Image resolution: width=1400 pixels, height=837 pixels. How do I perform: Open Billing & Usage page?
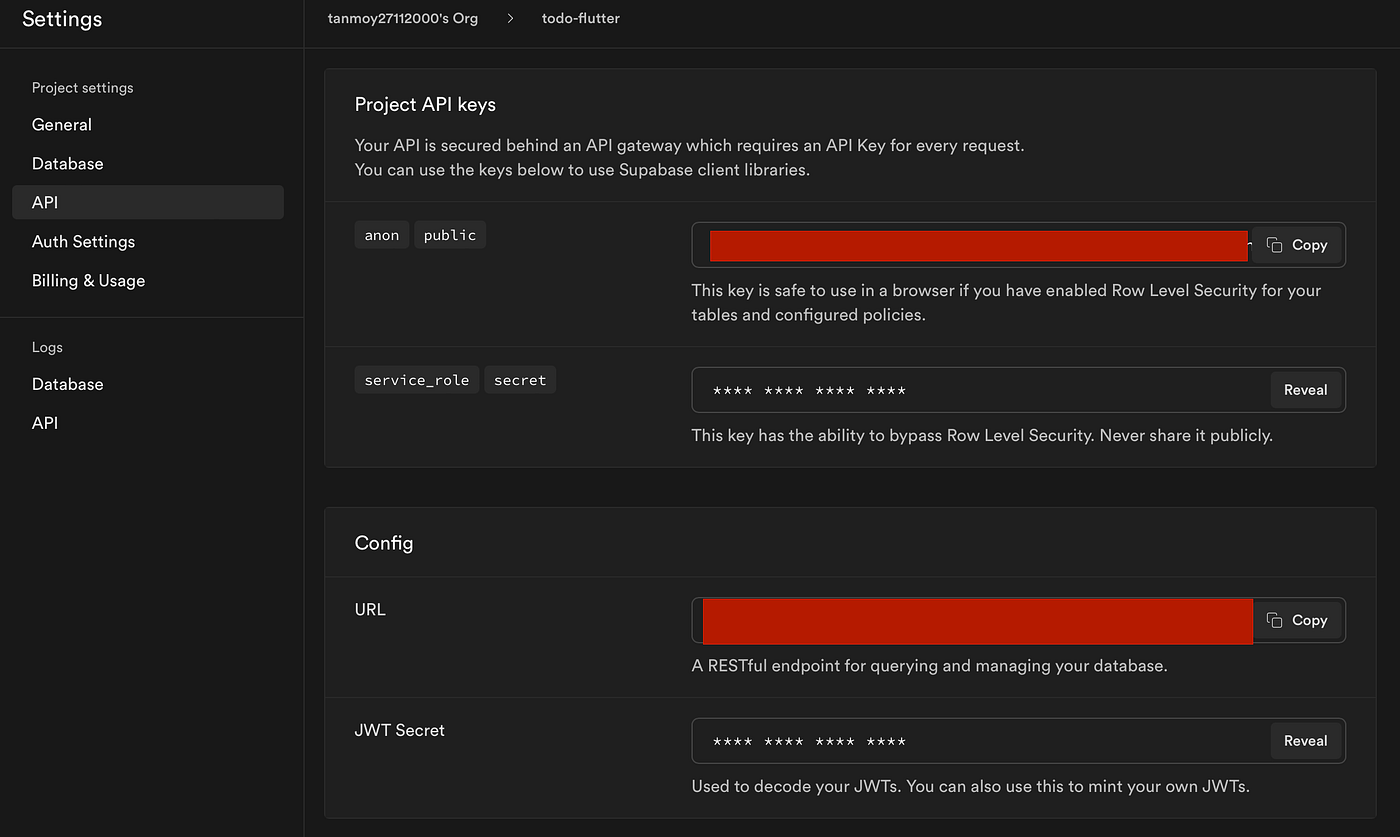click(88, 281)
